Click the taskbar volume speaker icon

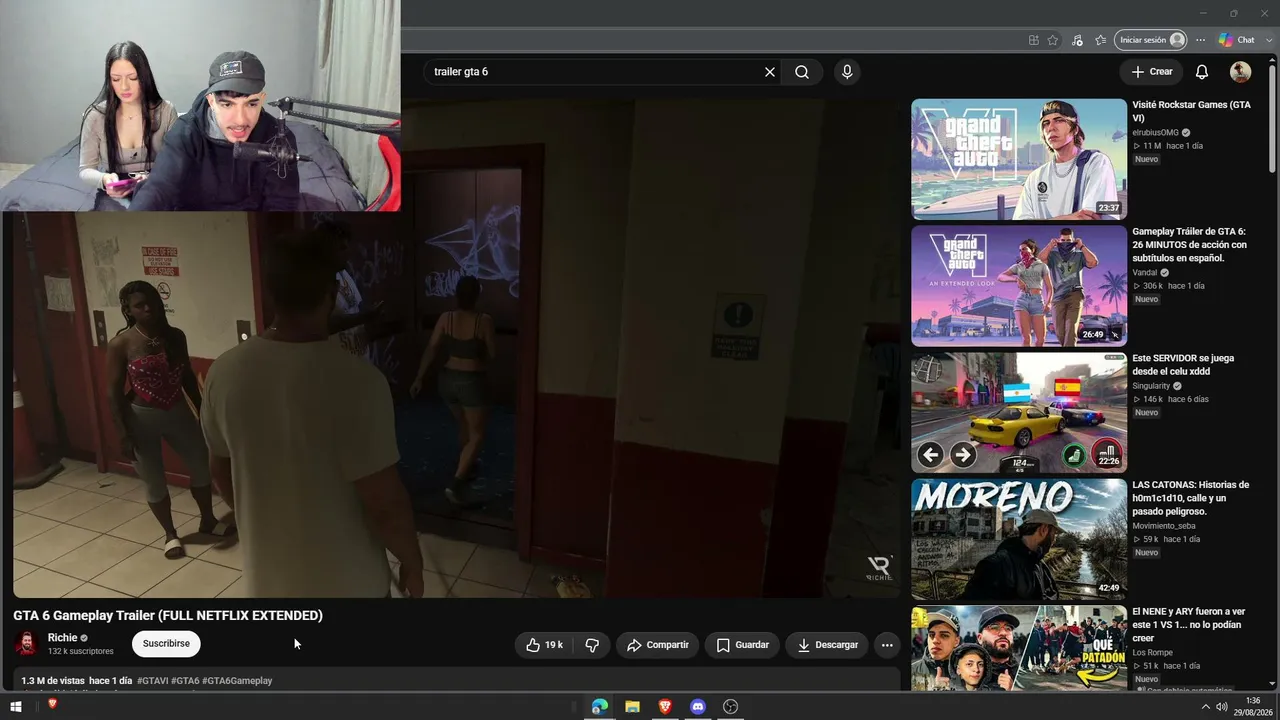(x=1221, y=707)
